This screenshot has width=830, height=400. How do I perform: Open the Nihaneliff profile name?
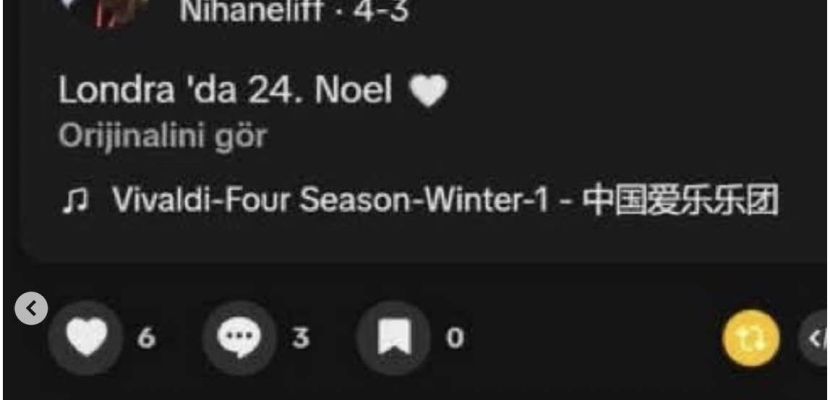pyautogui.click(x=251, y=11)
